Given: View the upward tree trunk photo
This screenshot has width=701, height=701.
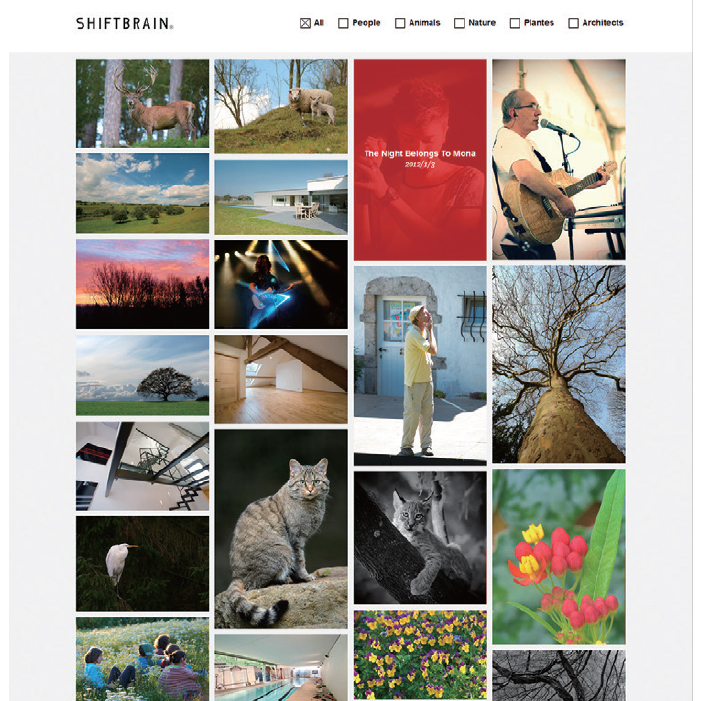Looking at the screenshot, I should coord(559,364).
